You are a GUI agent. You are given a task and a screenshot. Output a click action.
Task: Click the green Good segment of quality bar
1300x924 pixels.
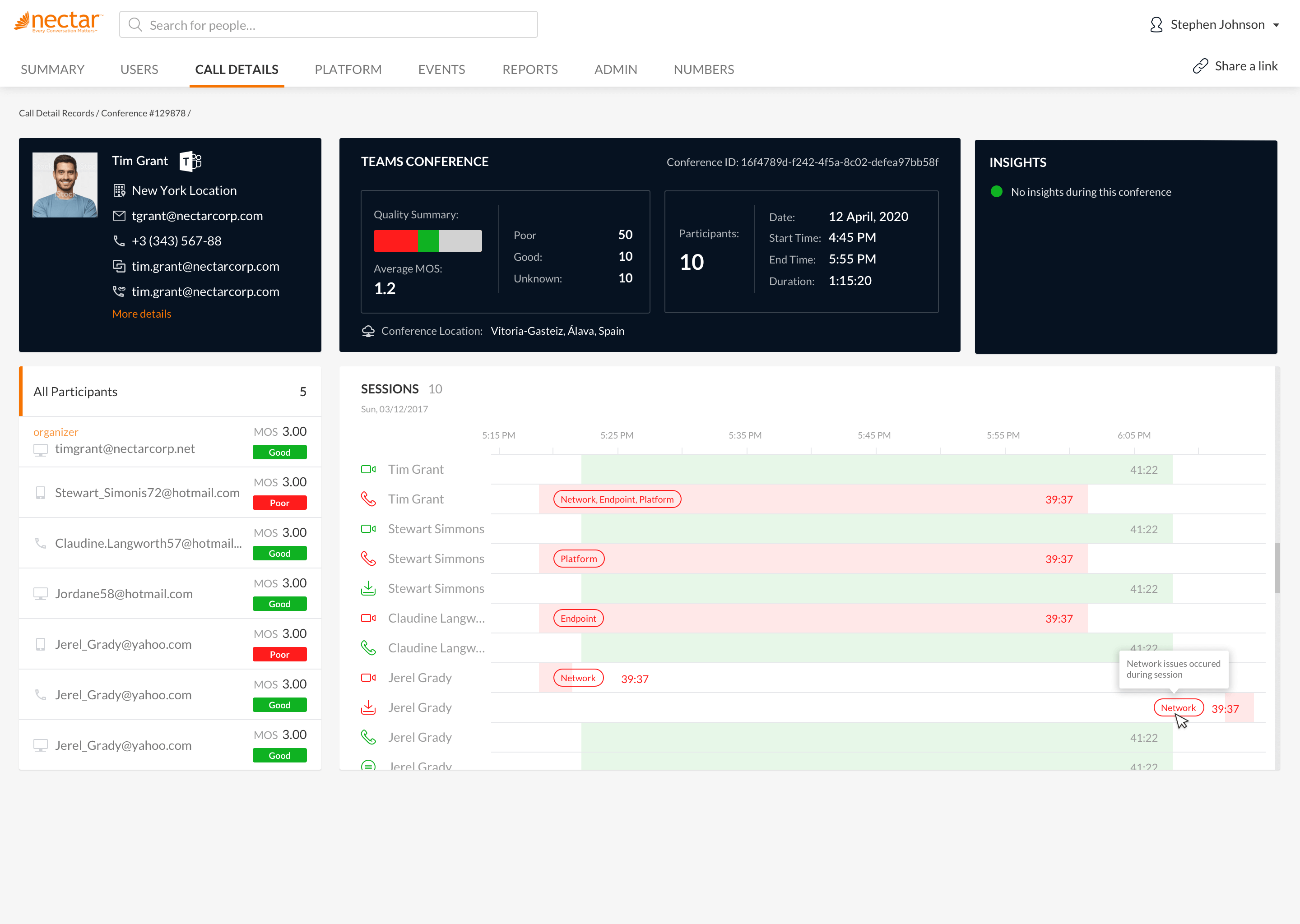click(x=428, y=240)
